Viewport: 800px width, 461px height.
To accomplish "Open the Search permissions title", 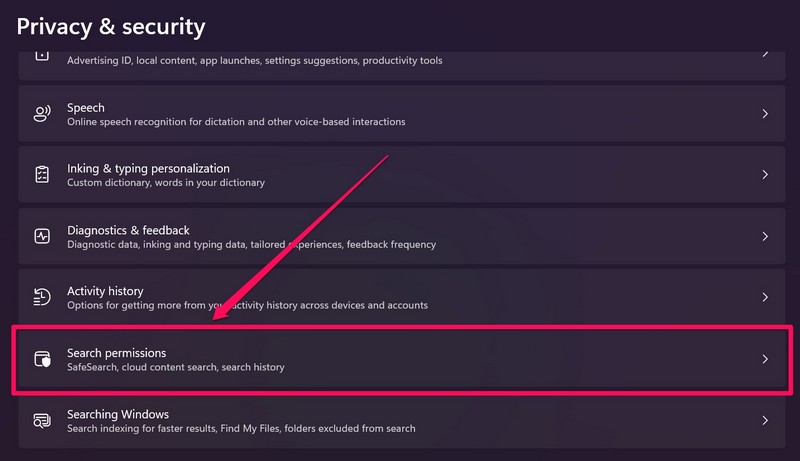I will click(x=116, y=353).
